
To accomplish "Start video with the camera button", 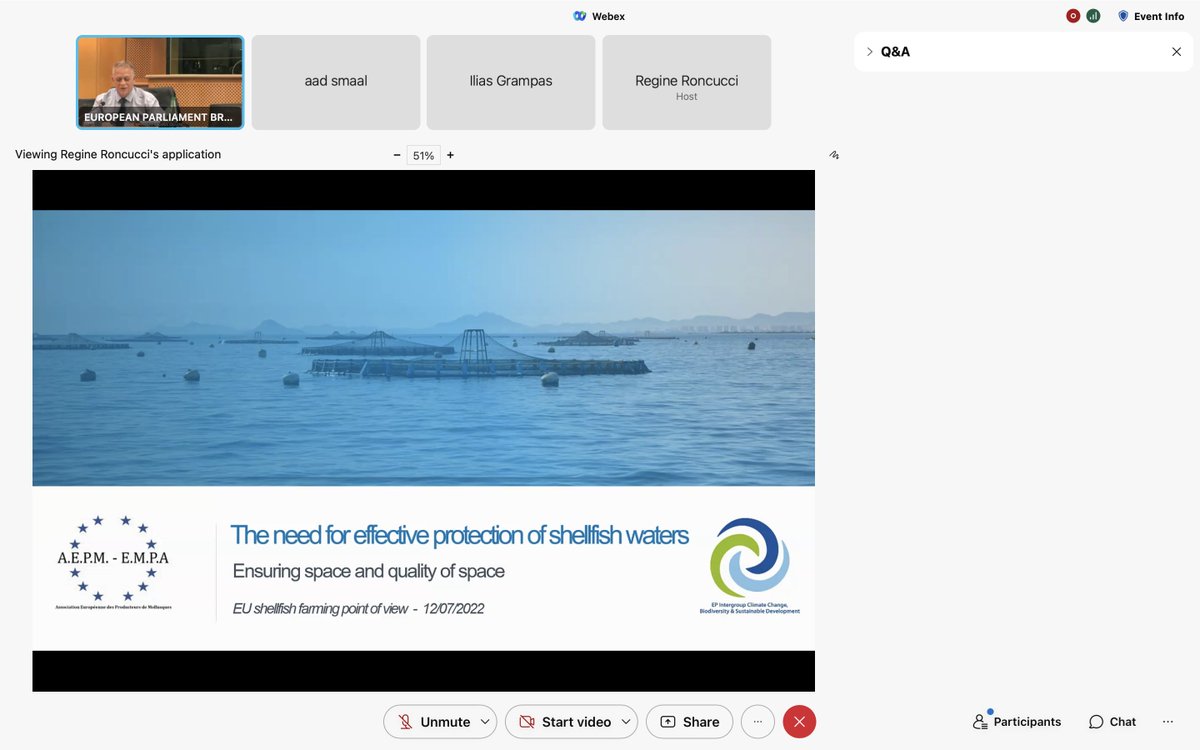I will coord(565,722).
